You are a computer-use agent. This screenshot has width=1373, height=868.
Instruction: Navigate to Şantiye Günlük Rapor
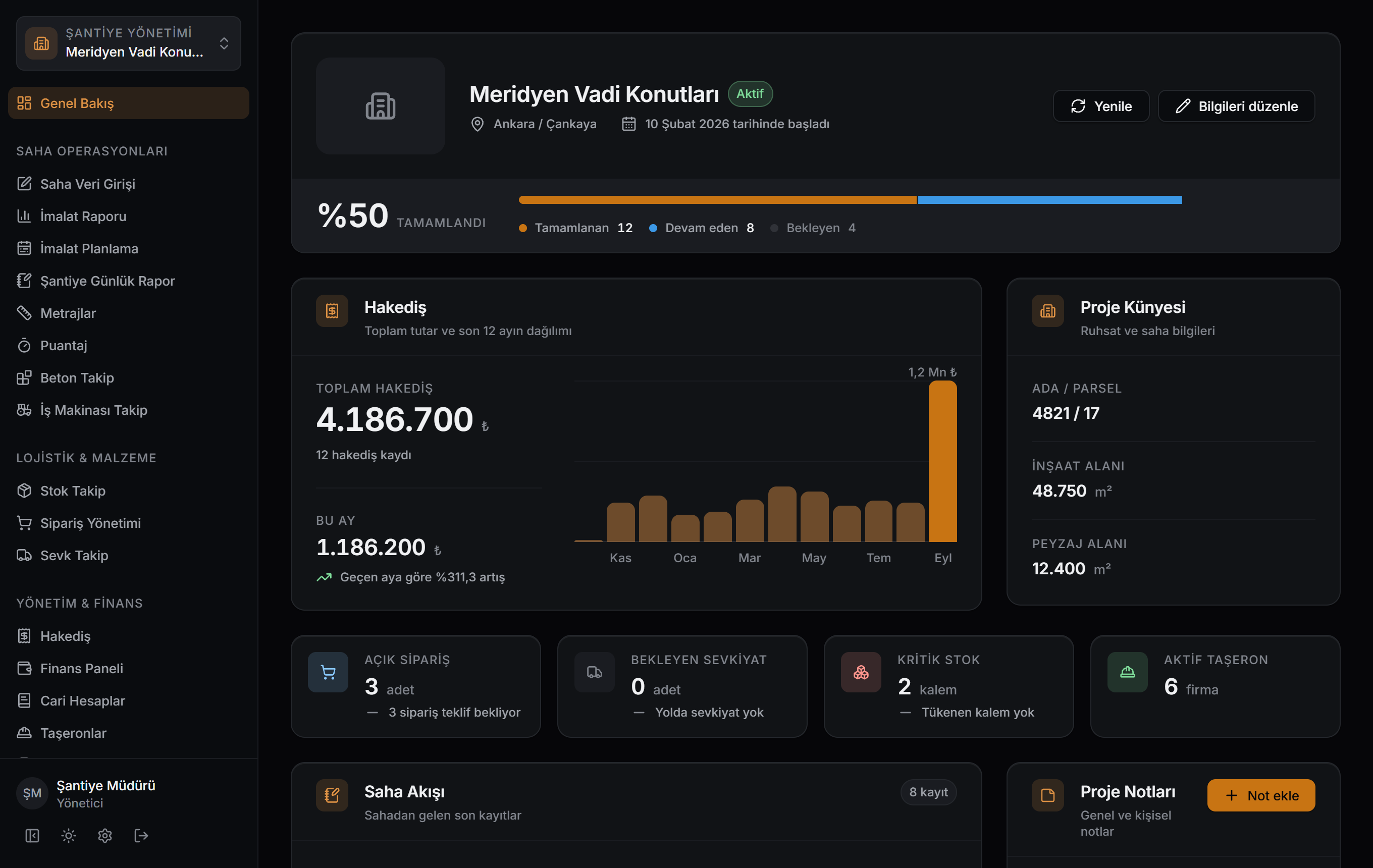pos(128,281)
